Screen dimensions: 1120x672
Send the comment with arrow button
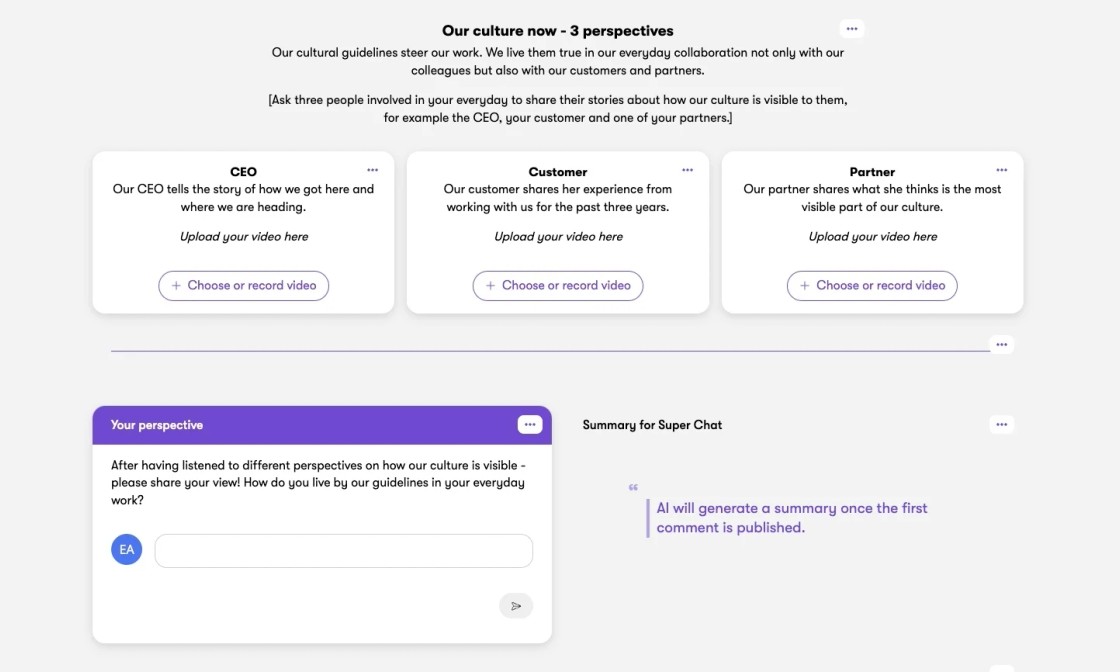coord(516,606)
